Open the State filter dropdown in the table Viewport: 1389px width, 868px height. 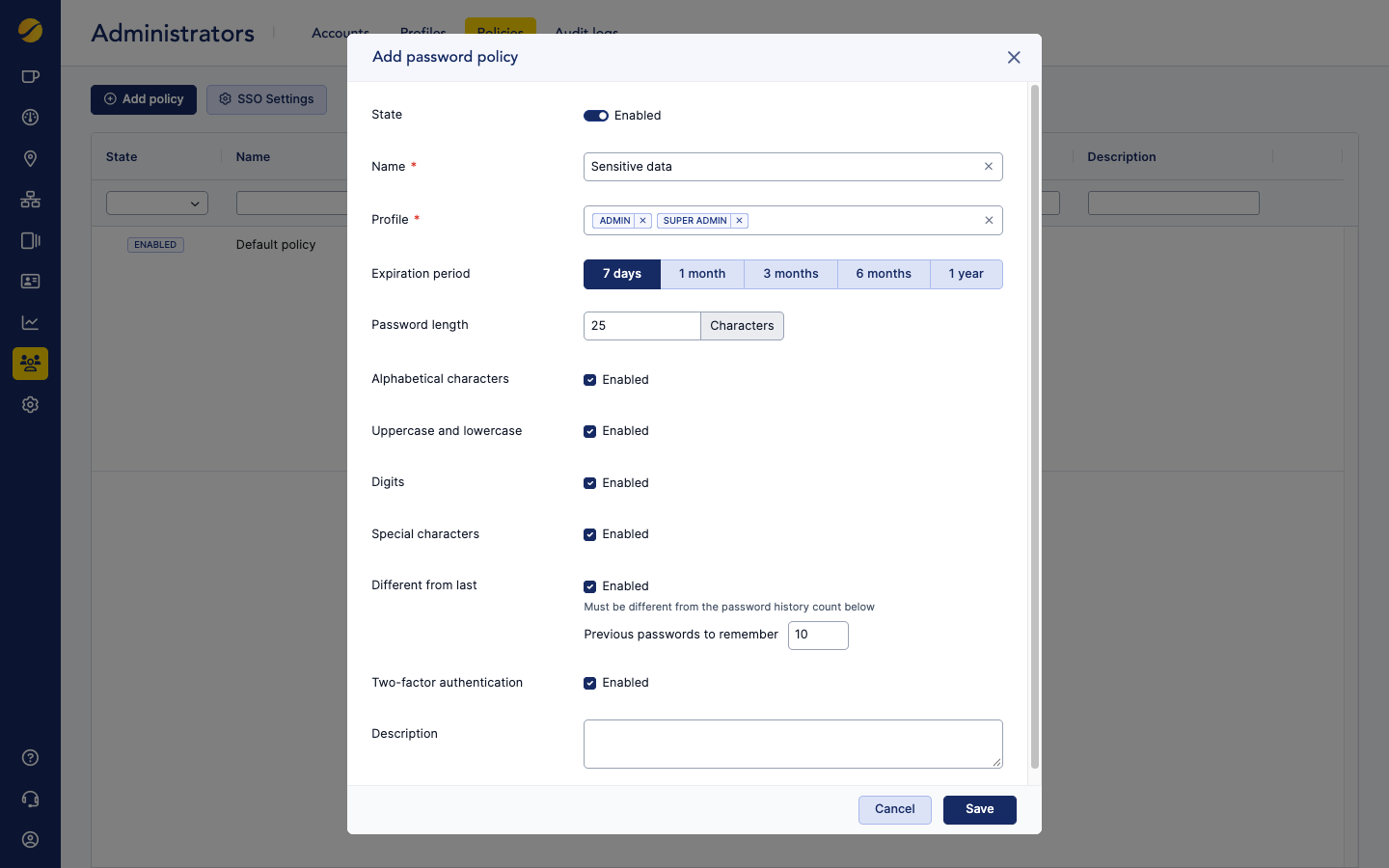coord(156,203)
